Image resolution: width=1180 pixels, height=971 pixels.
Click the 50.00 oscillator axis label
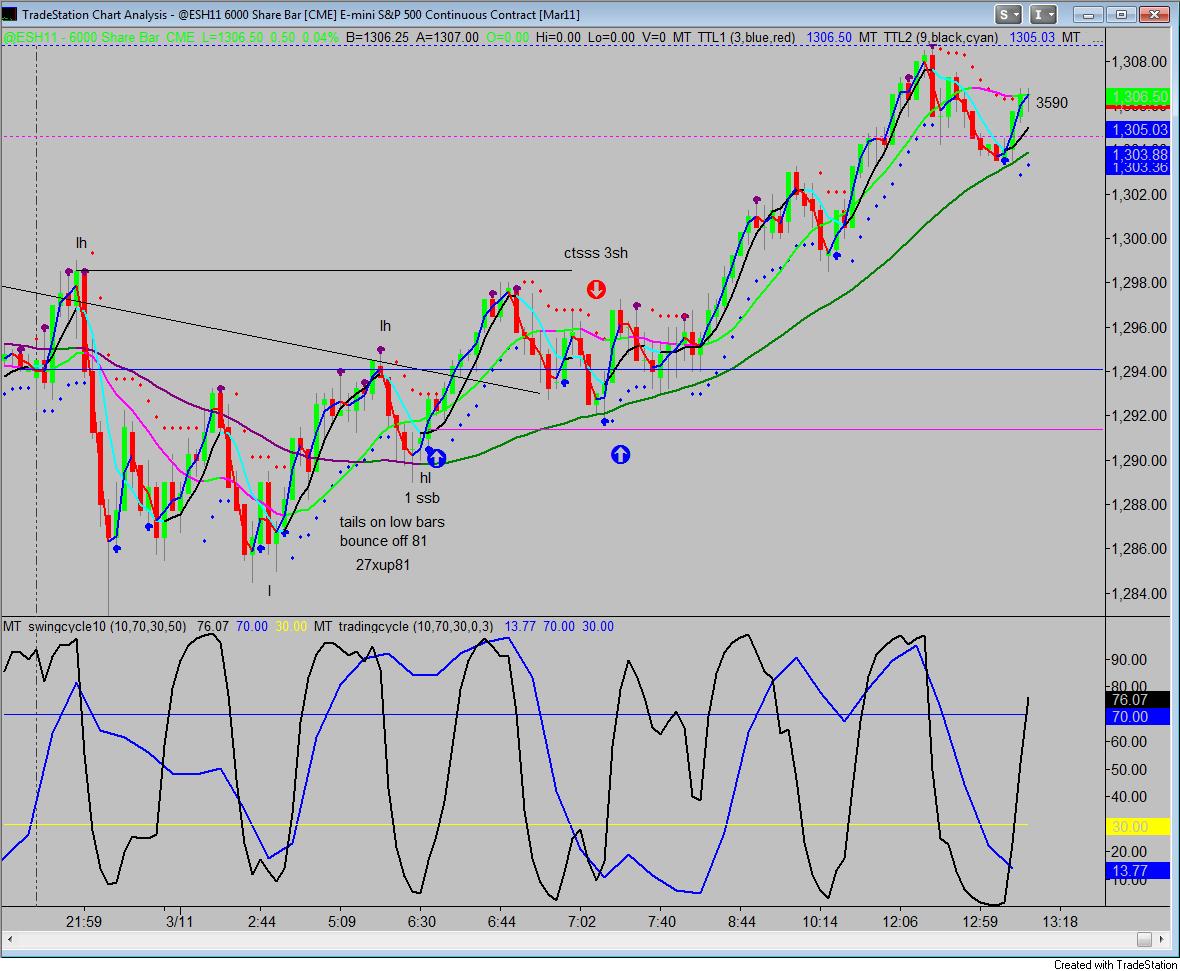[1129, 769]
